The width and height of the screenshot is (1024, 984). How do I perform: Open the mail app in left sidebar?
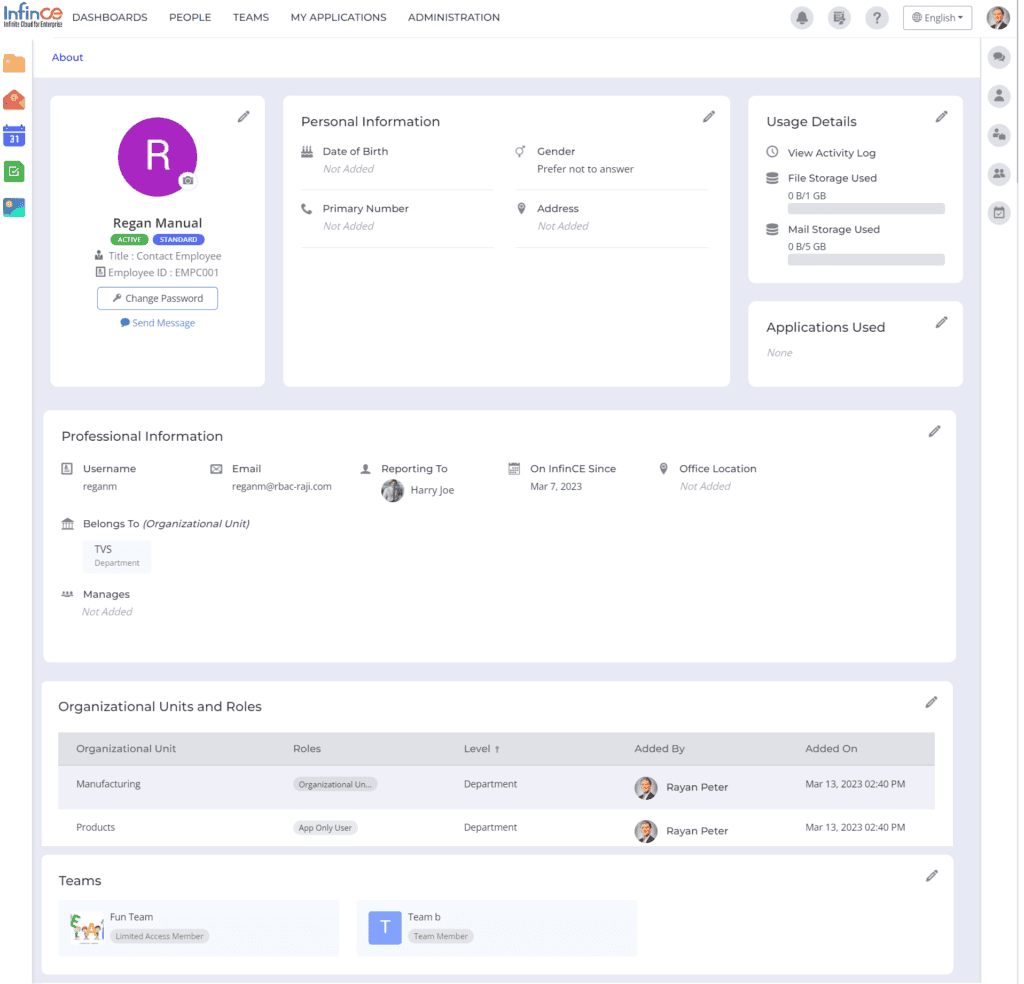[x=14, y=100]
